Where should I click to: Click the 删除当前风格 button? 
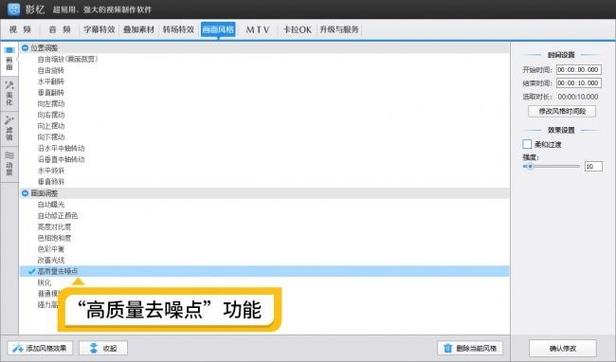click(470, 348)
